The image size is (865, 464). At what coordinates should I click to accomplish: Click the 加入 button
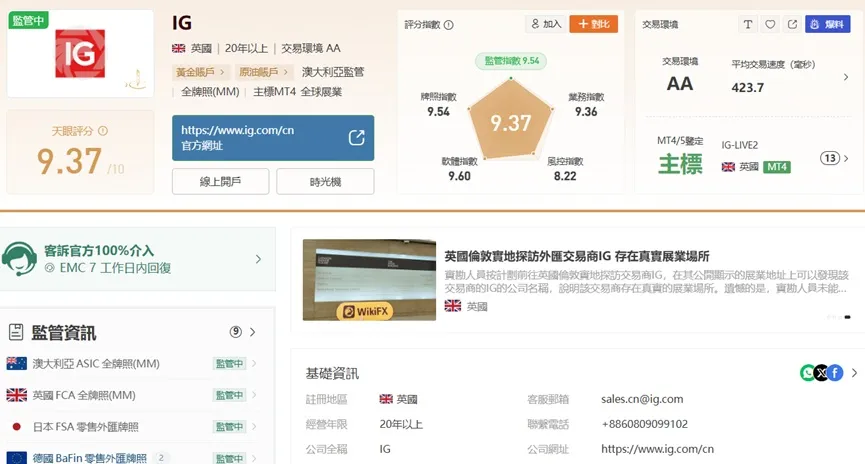coord(546,24)
